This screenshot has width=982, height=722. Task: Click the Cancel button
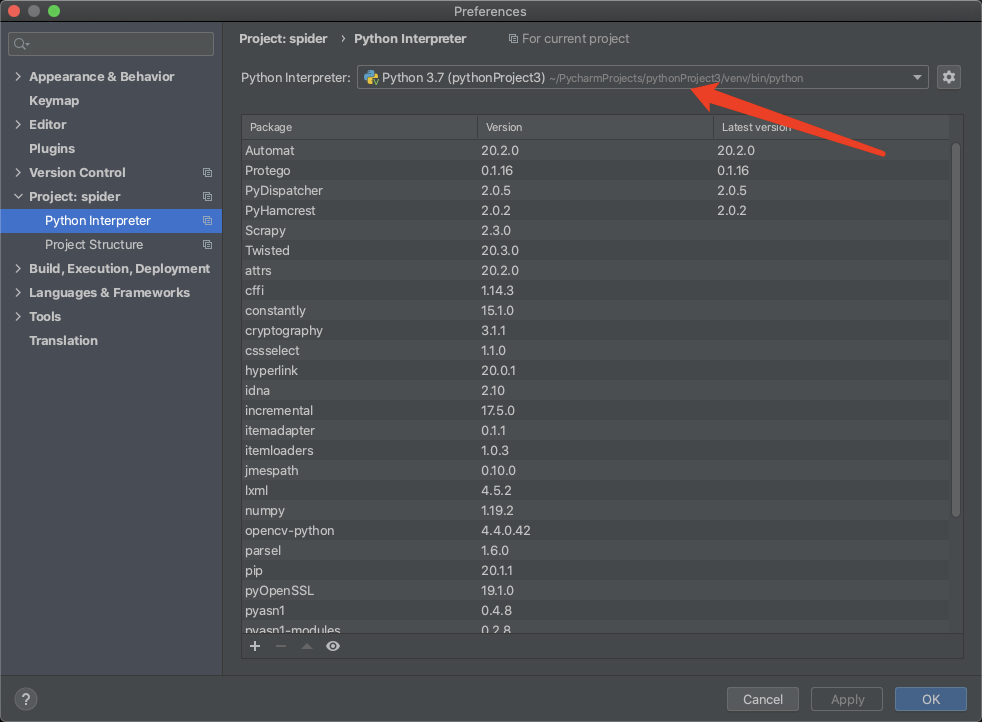pyautogui.click(x=763, y=699)
